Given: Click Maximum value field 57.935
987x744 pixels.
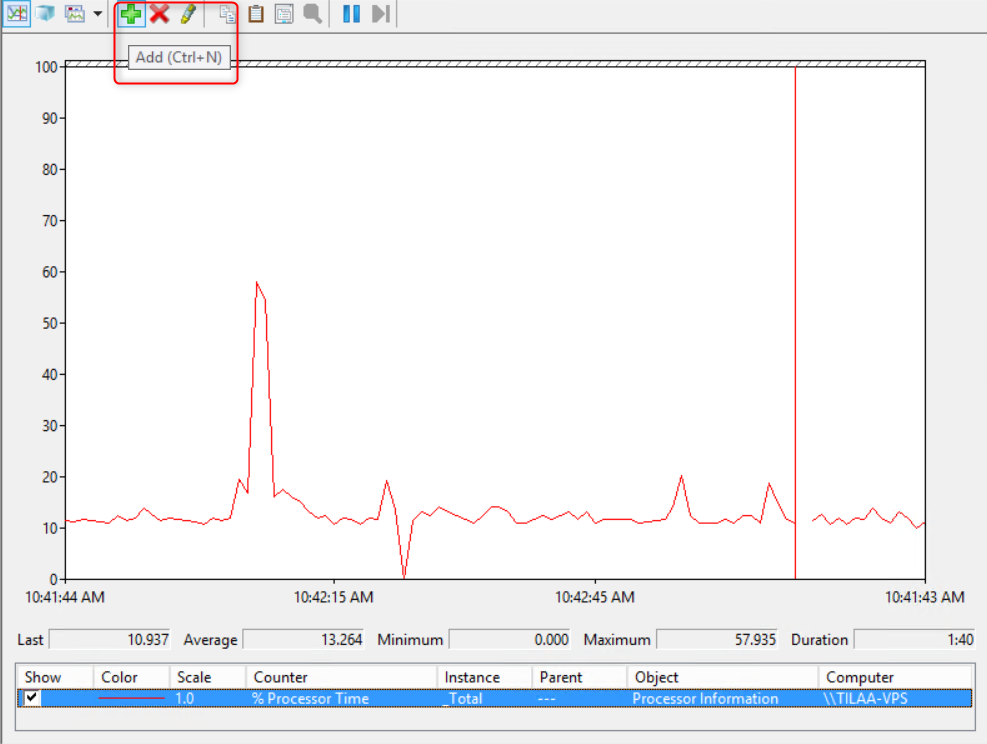Looking at the screenshot, I should pyautogui.click(x=717, y=640).
